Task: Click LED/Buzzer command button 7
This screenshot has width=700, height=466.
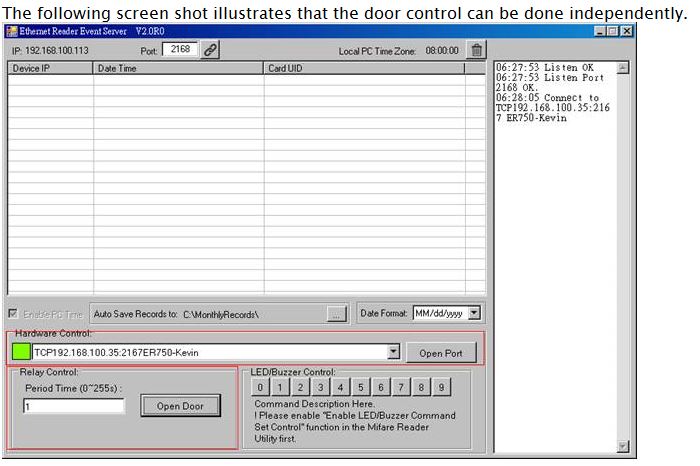Action: [401, 387]
